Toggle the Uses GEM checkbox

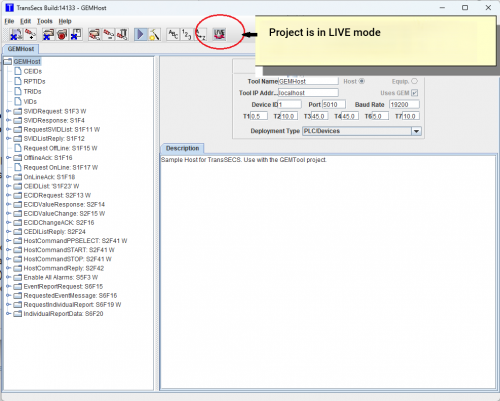[x=415, y=93]
